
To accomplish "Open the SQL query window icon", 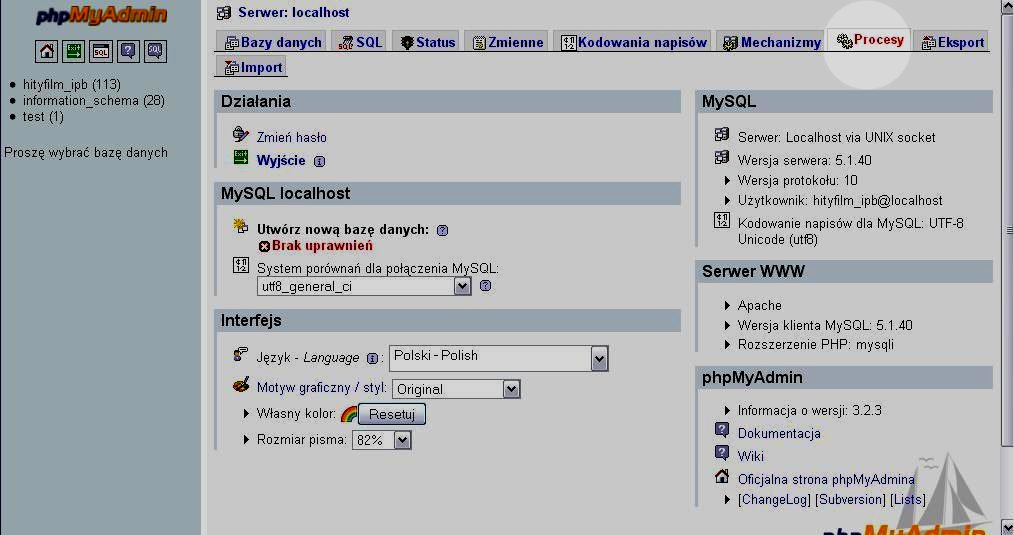I will [x=101, y=51].
